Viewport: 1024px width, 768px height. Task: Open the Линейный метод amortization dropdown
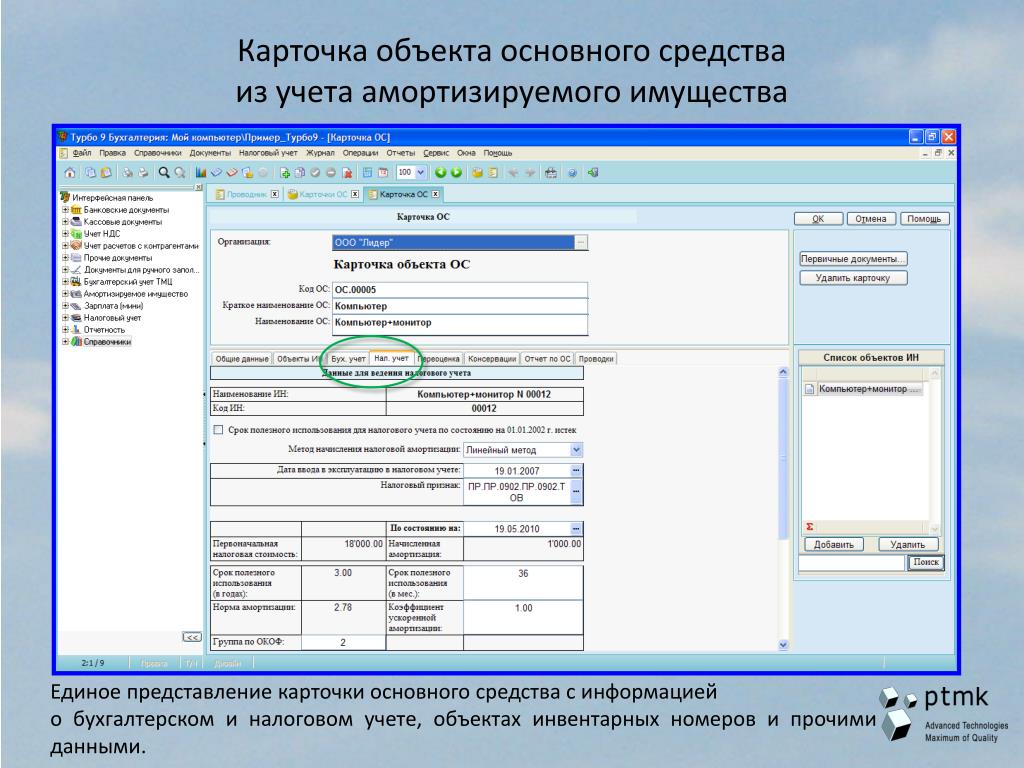click(x=576, y=449)
